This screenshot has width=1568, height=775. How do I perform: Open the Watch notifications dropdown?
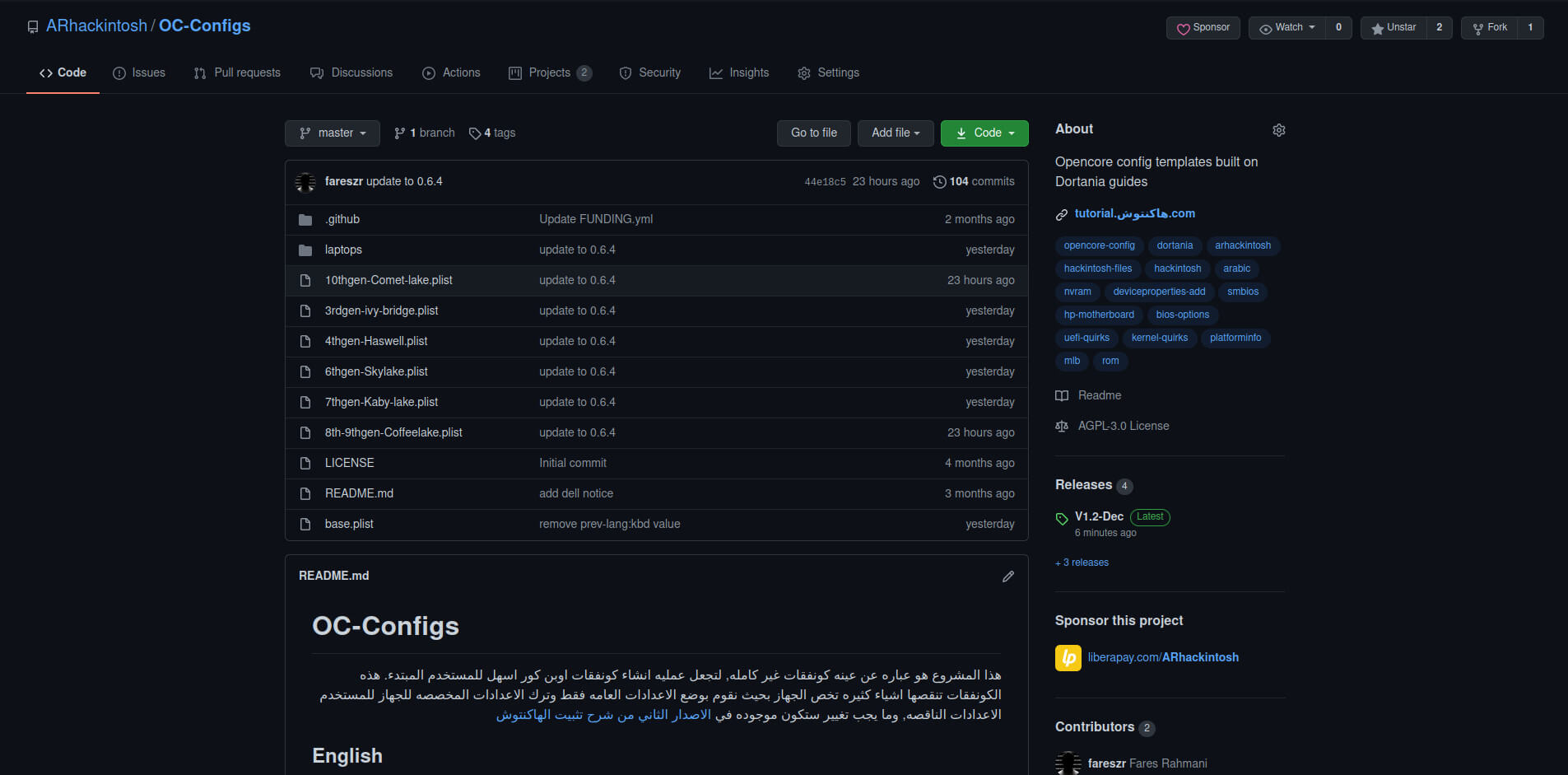[x=1287, y=28]
